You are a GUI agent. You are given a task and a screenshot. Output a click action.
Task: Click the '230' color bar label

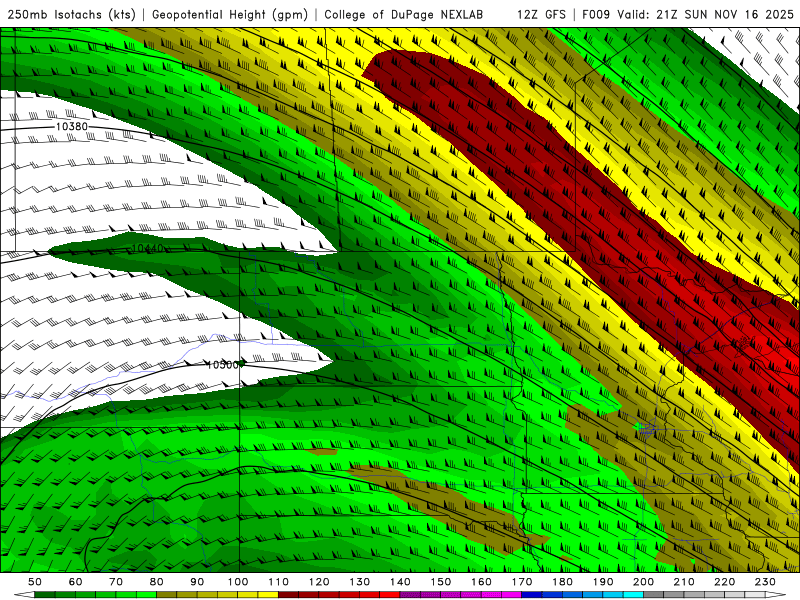[x=765, y=582]
